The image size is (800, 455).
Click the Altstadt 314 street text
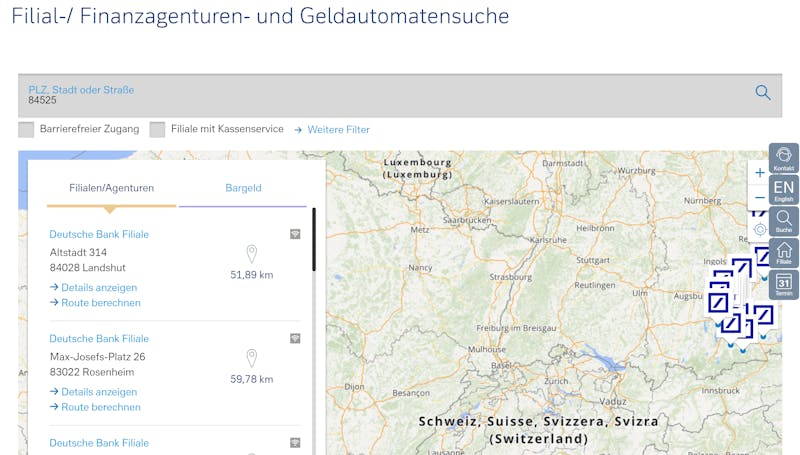pyautogui.click(x=78, y=252)
